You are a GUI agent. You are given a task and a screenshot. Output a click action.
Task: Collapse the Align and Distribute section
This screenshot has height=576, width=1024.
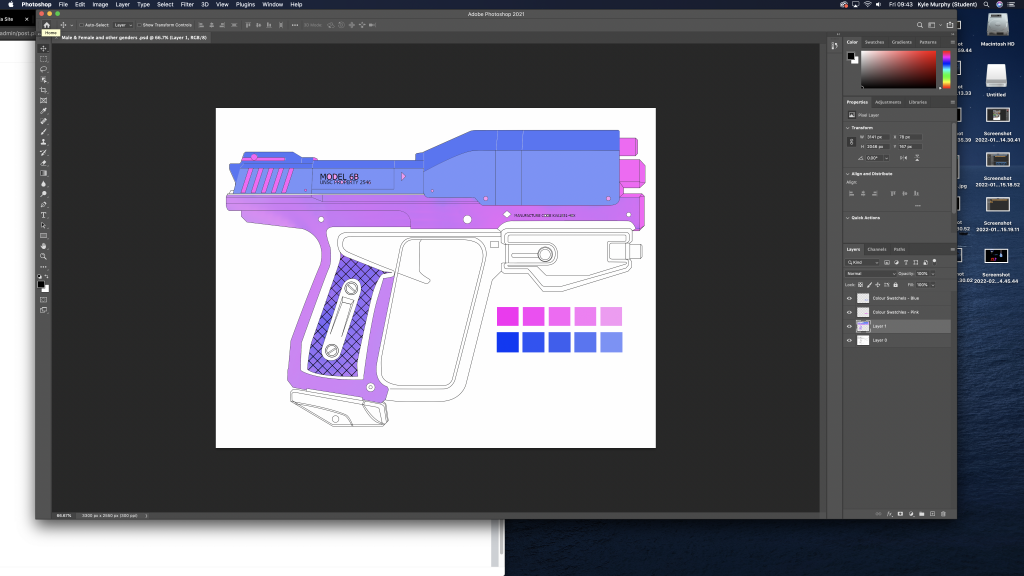pyautogui.click(x=848, y=174)
